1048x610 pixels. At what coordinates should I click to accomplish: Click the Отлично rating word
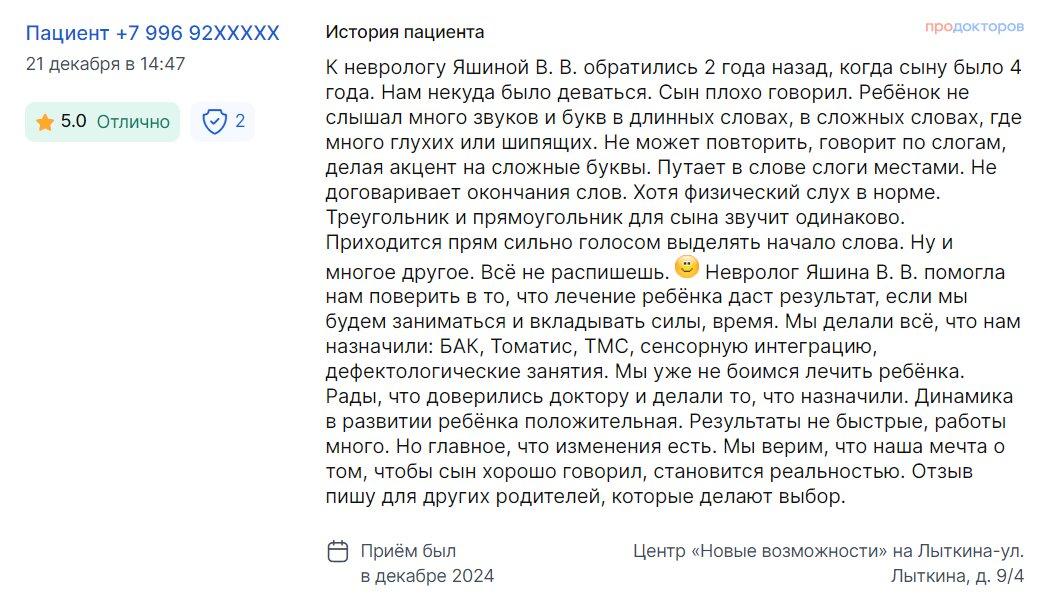point(133,122)
